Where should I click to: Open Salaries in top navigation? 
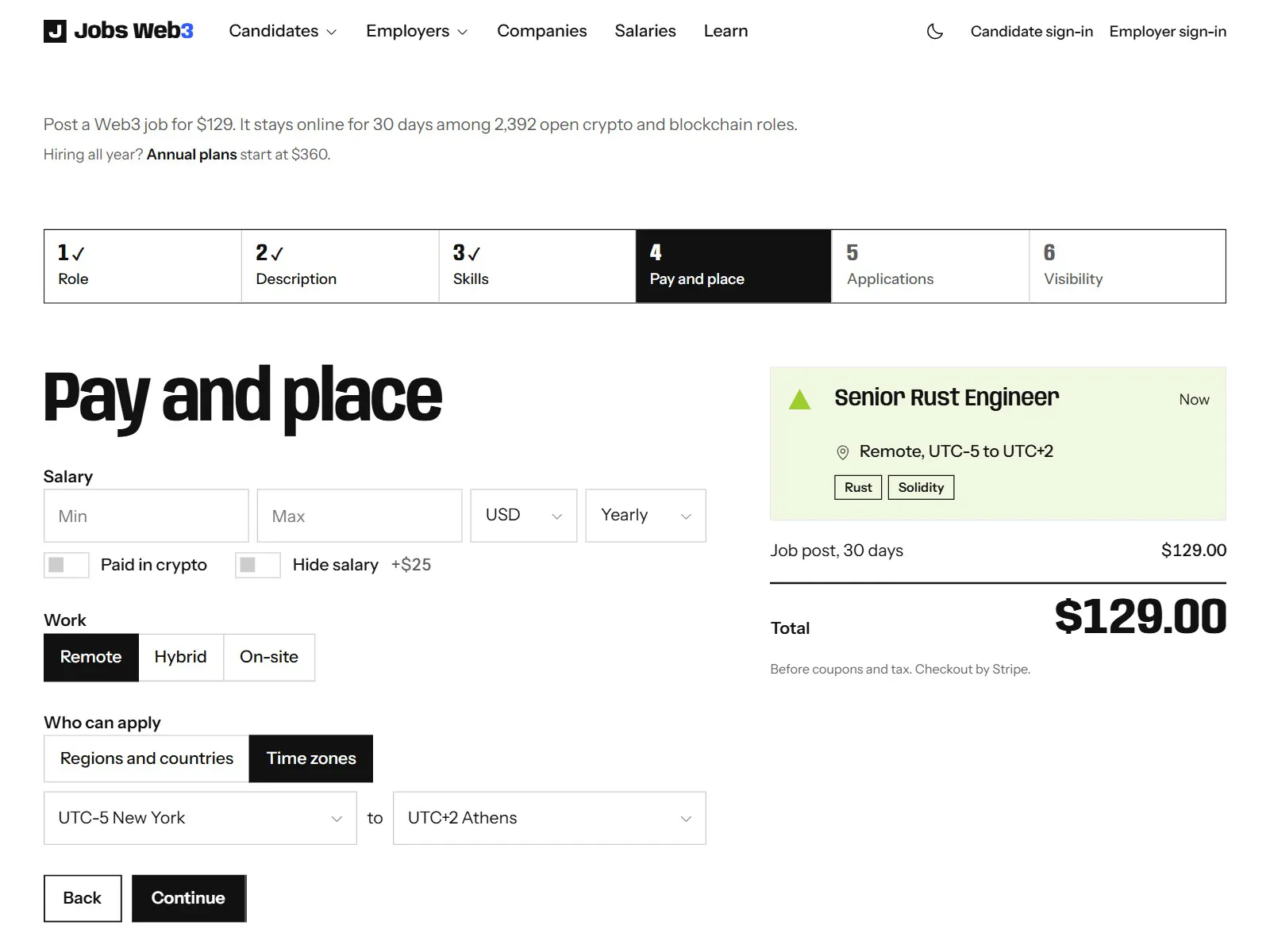pos(645,31)
